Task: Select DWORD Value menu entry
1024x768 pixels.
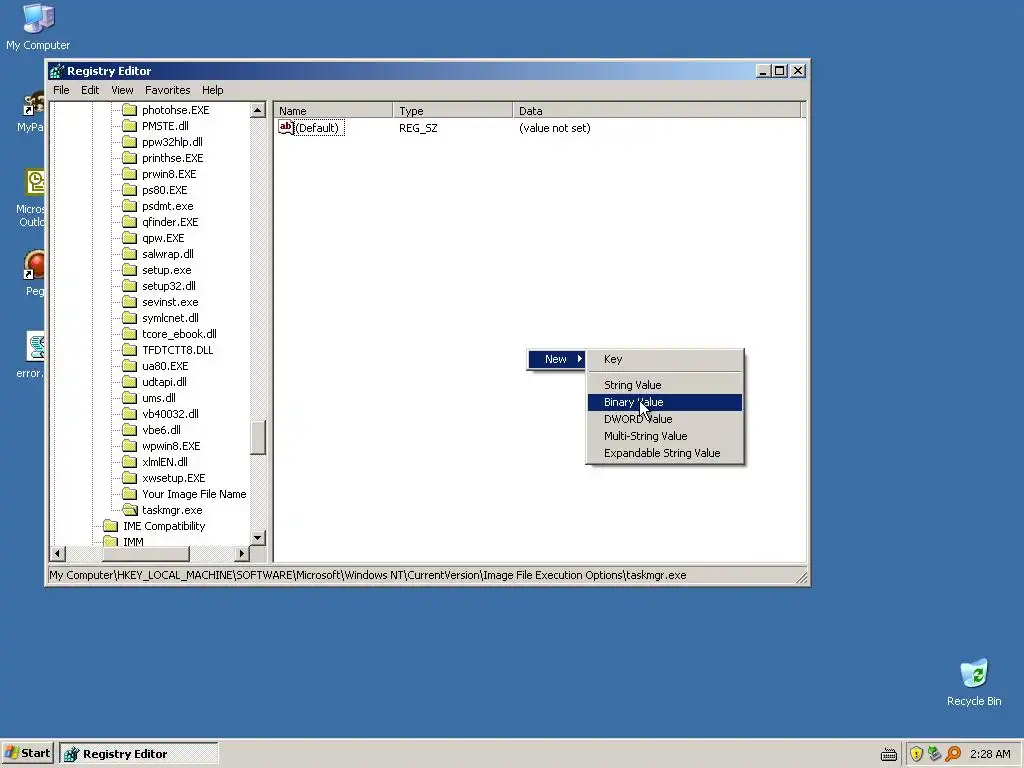Action: [665, 419]
